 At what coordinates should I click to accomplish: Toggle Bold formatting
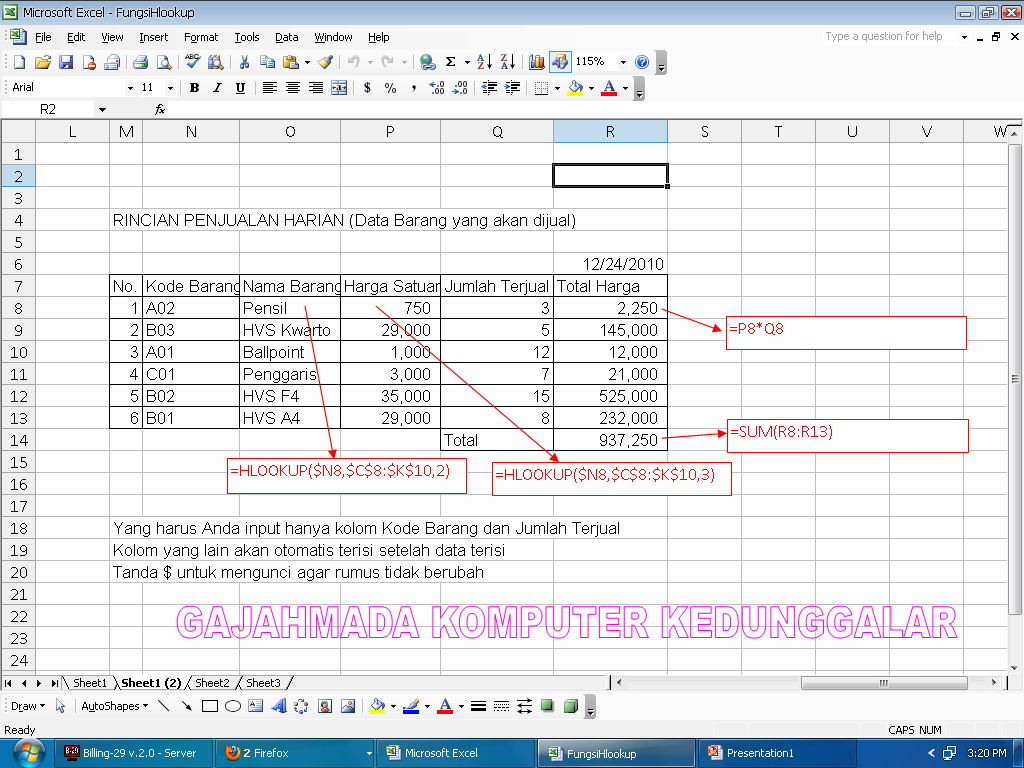click(194, 88)
